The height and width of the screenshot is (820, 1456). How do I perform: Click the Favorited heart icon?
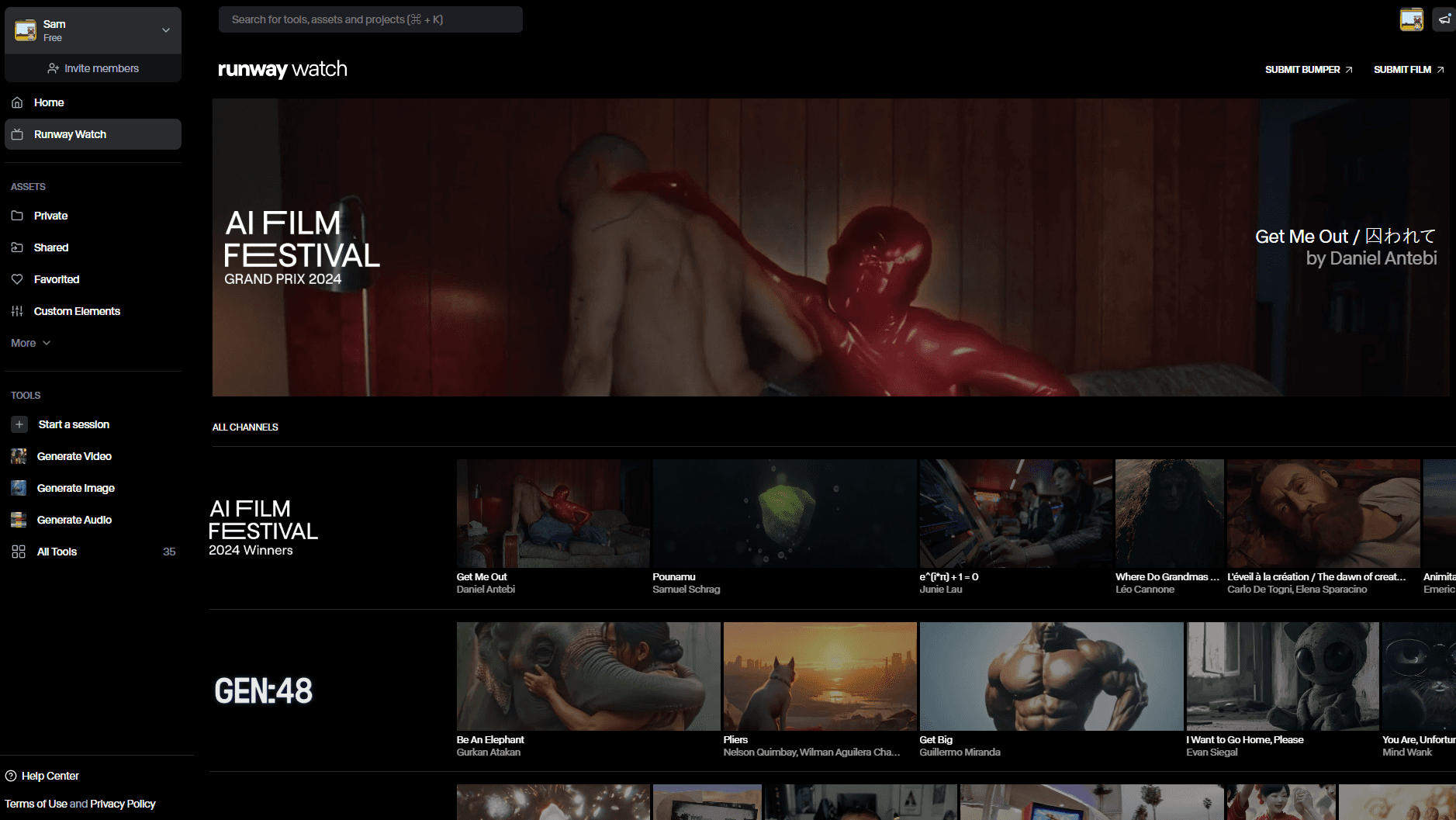17,279
